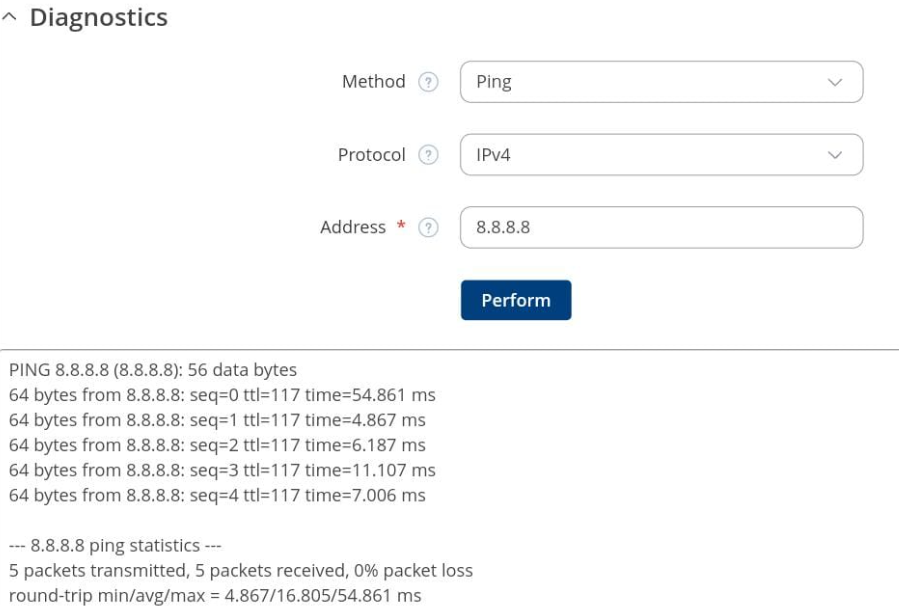Click the help icon next to Address

tap(428, 228)
